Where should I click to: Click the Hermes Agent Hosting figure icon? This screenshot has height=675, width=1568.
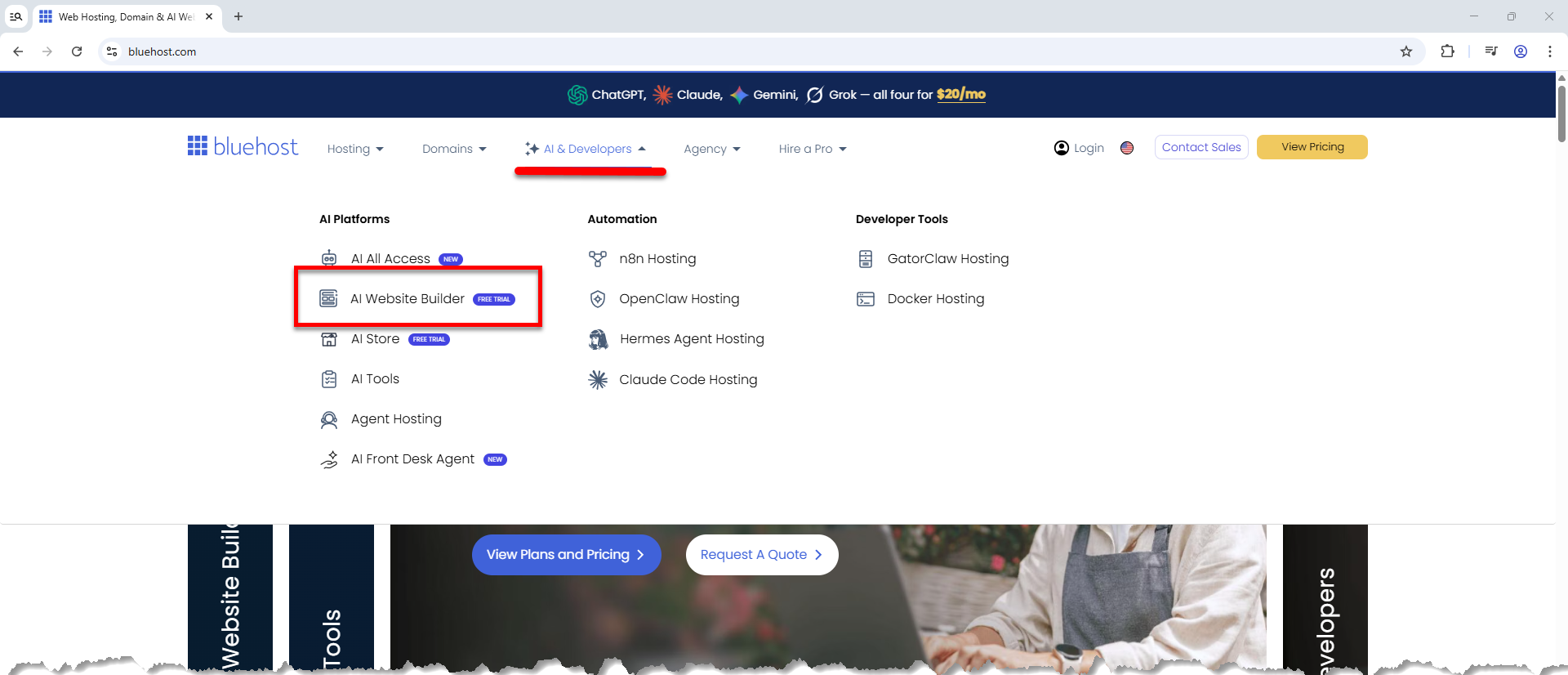point(599,339)
